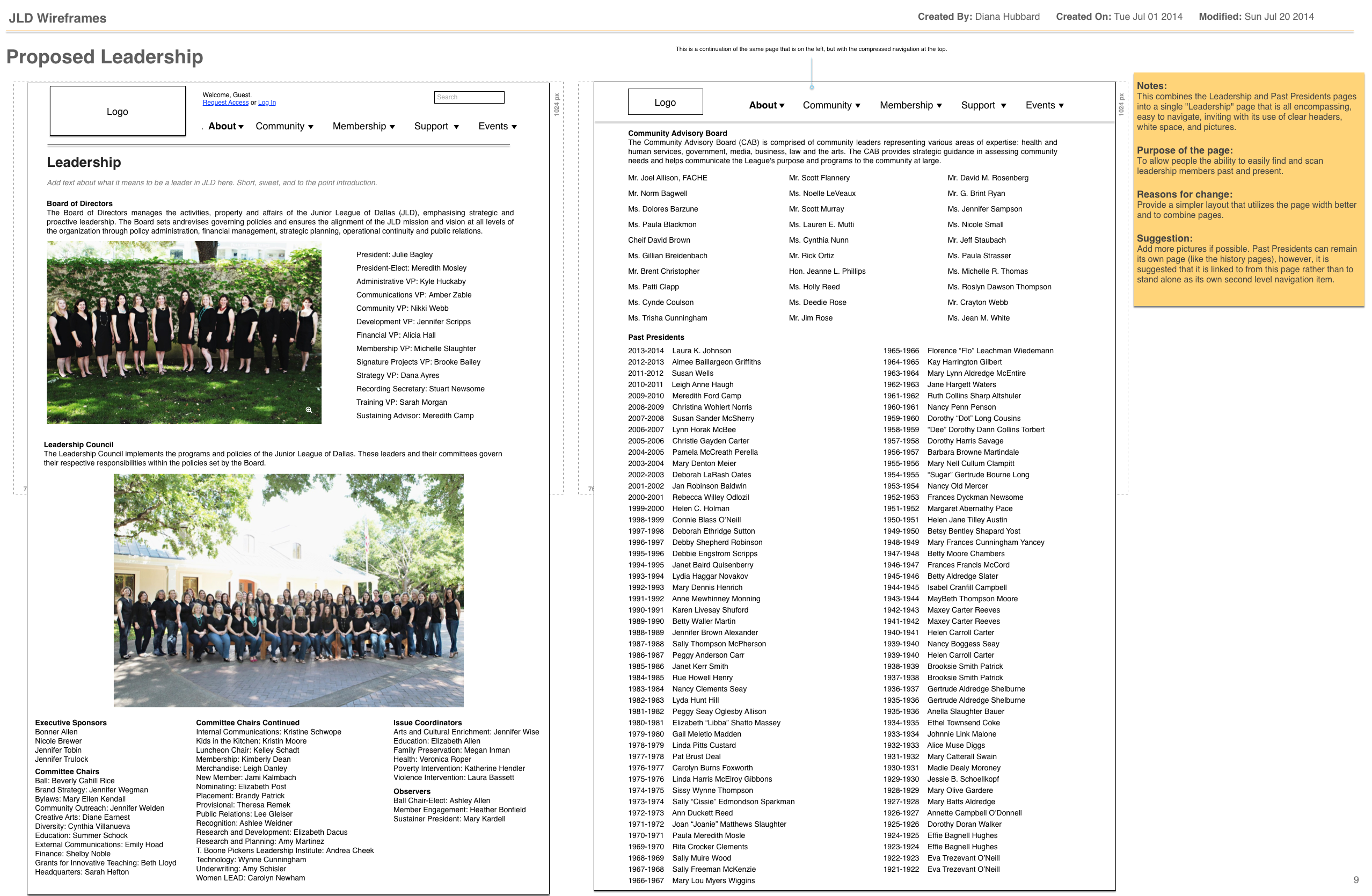Select Mr. Joel Allison, FACHE
This screenshot has height=896, width=1372.
click(667, 178)
